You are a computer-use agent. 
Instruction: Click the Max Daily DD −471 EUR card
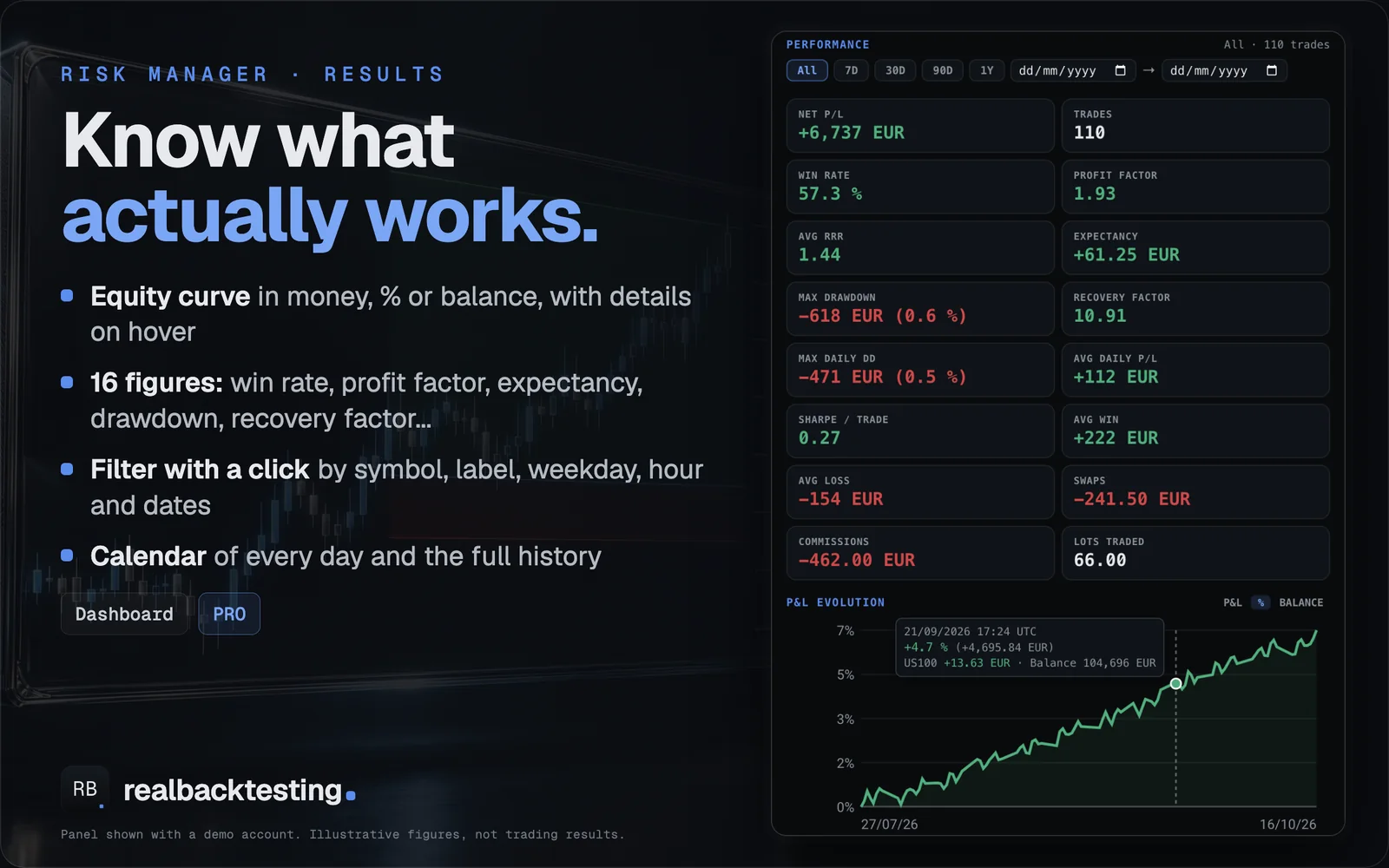(x=920, y=370)
